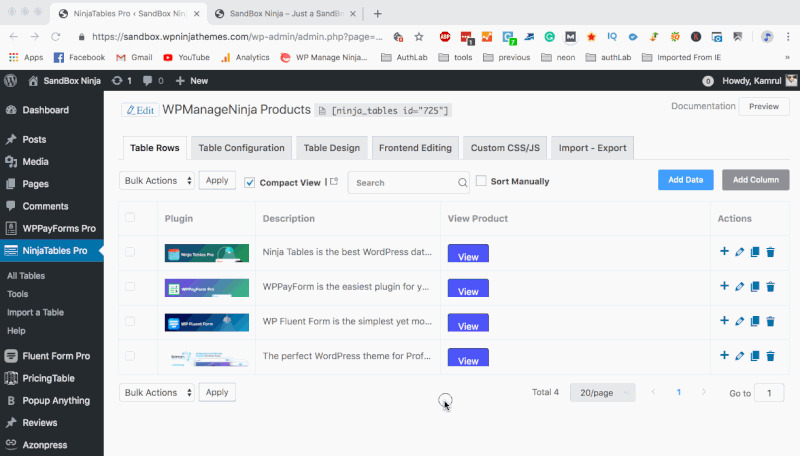Edit the WP Fluent Form row
This screenshot has height=456, width=800.
point(739,321)
